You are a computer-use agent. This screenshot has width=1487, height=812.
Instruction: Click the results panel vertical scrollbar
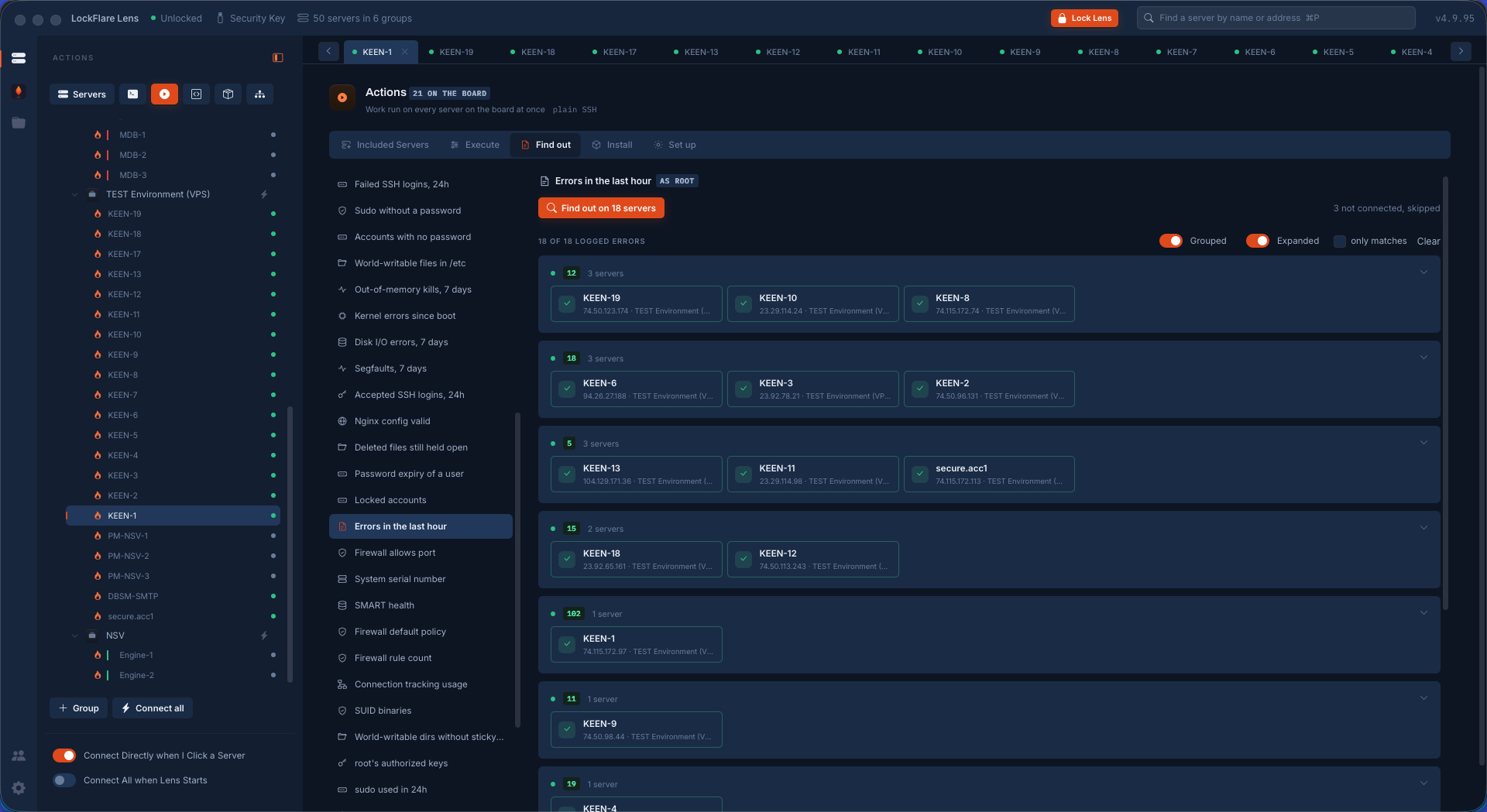click(x=1445, y=393)
